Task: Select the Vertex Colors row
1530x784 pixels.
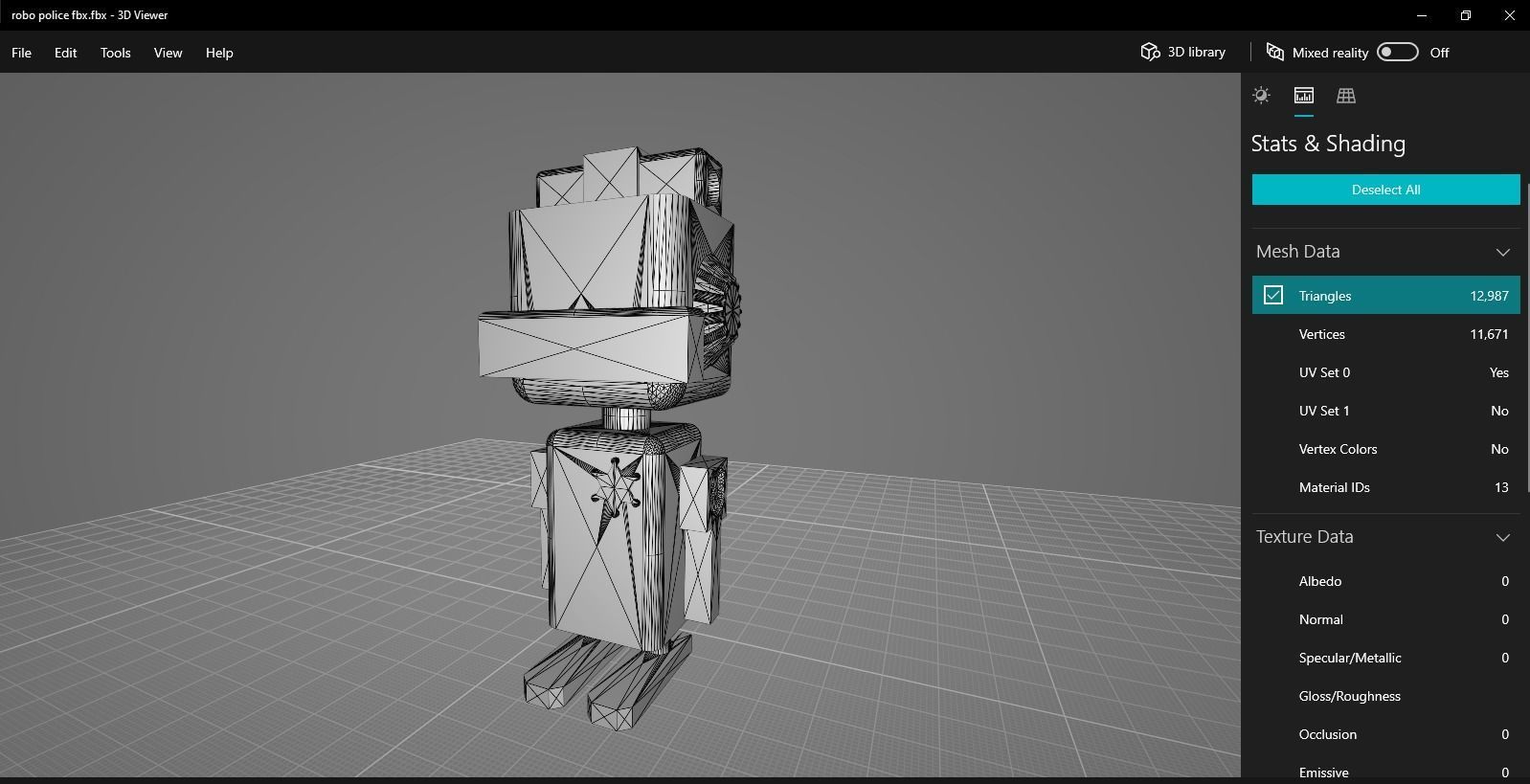Action: point(1385,449)
